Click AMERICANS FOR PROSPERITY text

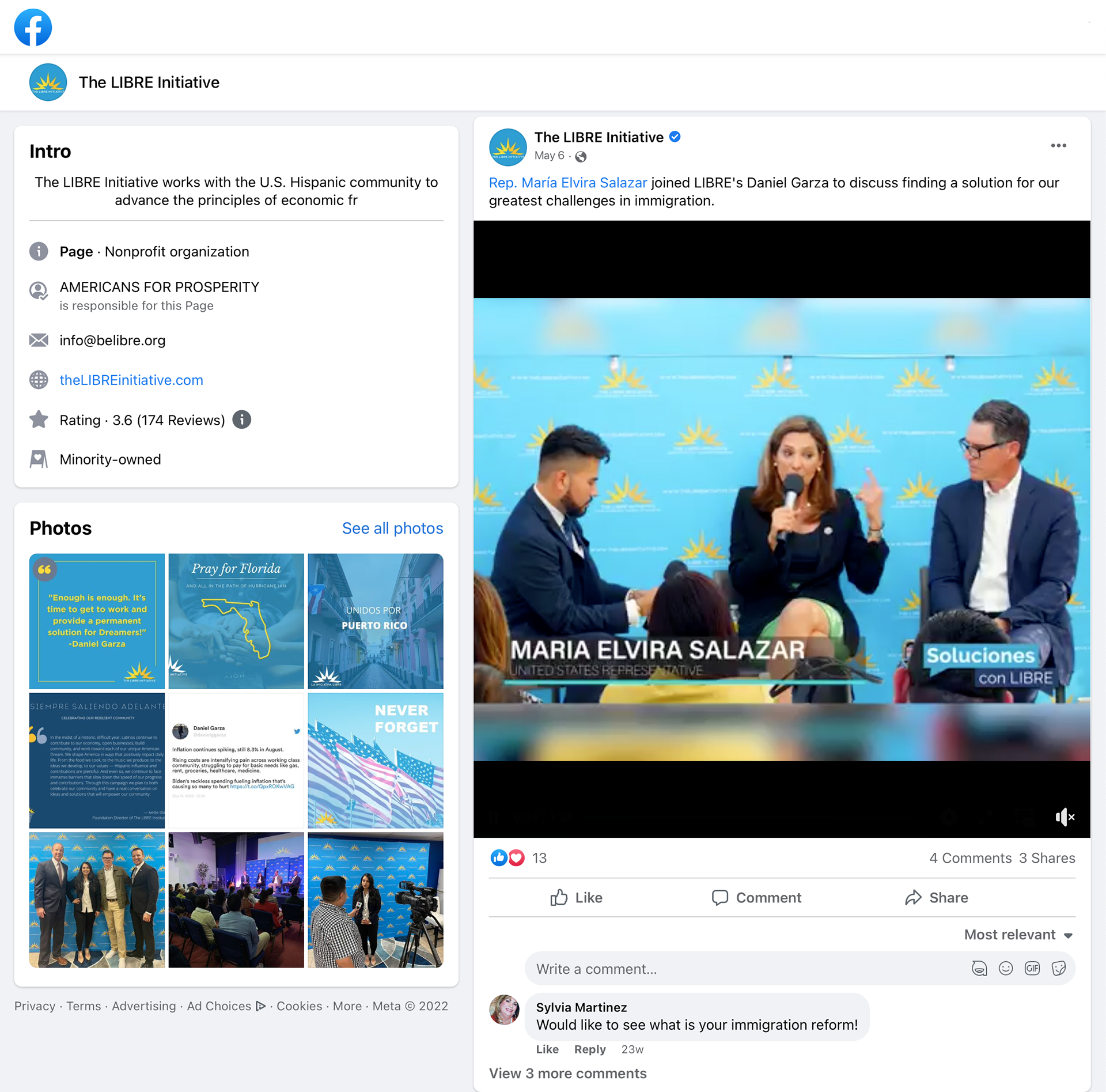(160, 287)
